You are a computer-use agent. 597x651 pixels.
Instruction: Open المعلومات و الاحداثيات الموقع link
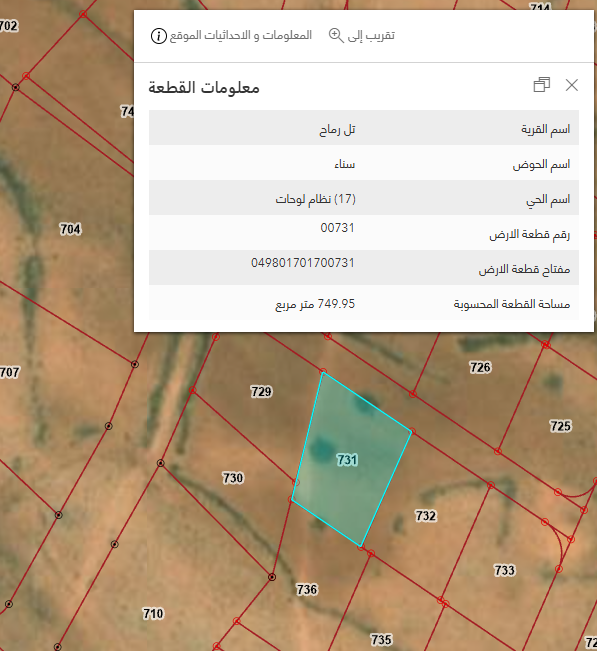[x=240, y=36]
